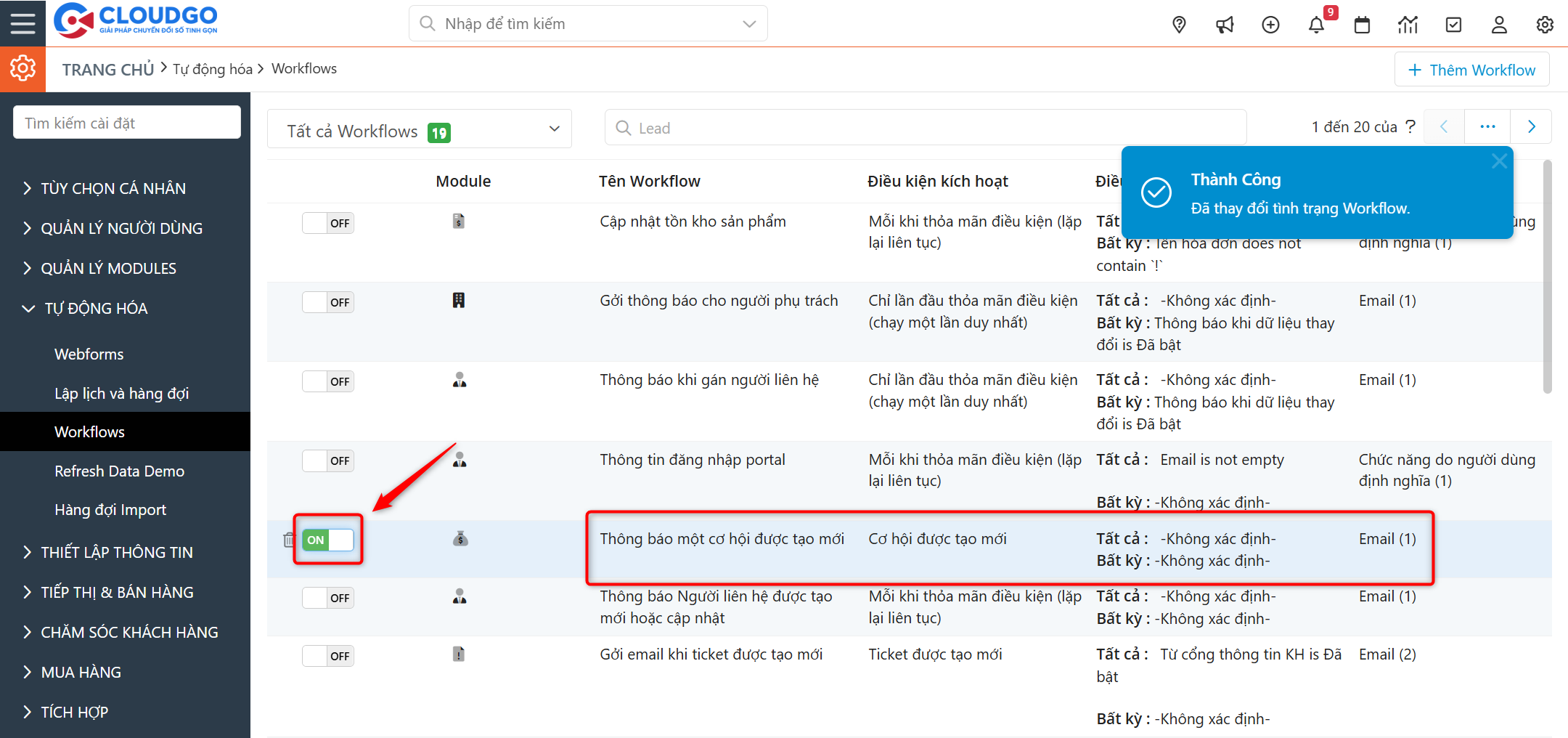
Task: Click the user profile icon
Action: click(x=1499, y=25)
